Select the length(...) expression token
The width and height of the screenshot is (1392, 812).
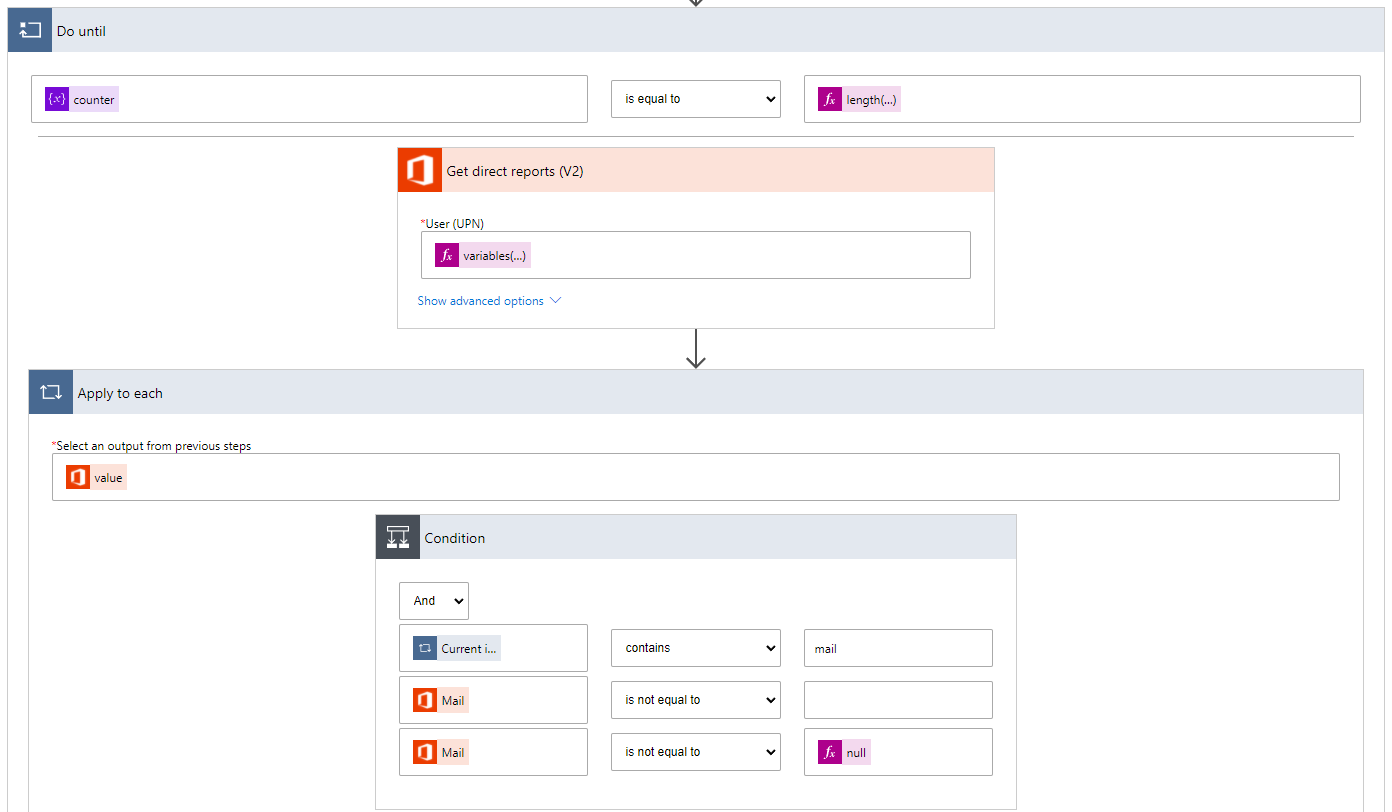[x=859, y=99]
